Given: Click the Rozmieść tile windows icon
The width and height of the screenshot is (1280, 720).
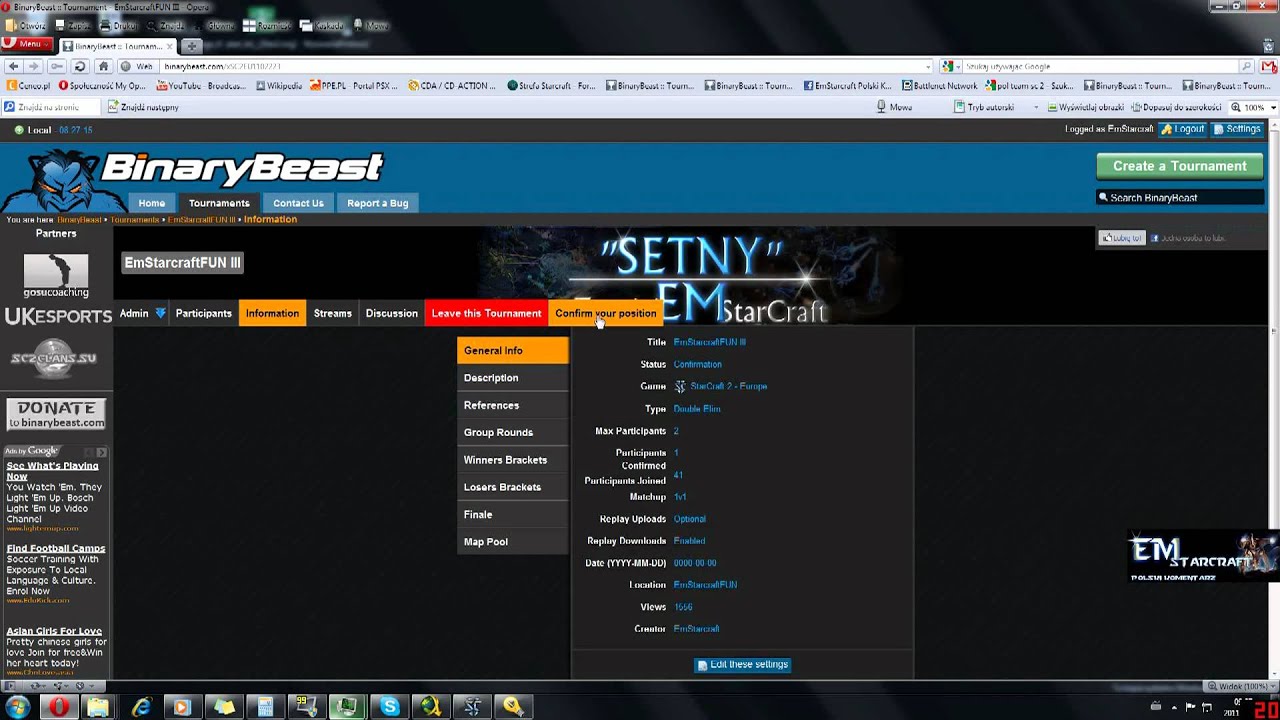Looking at the screenshot, I should [265, 26].
